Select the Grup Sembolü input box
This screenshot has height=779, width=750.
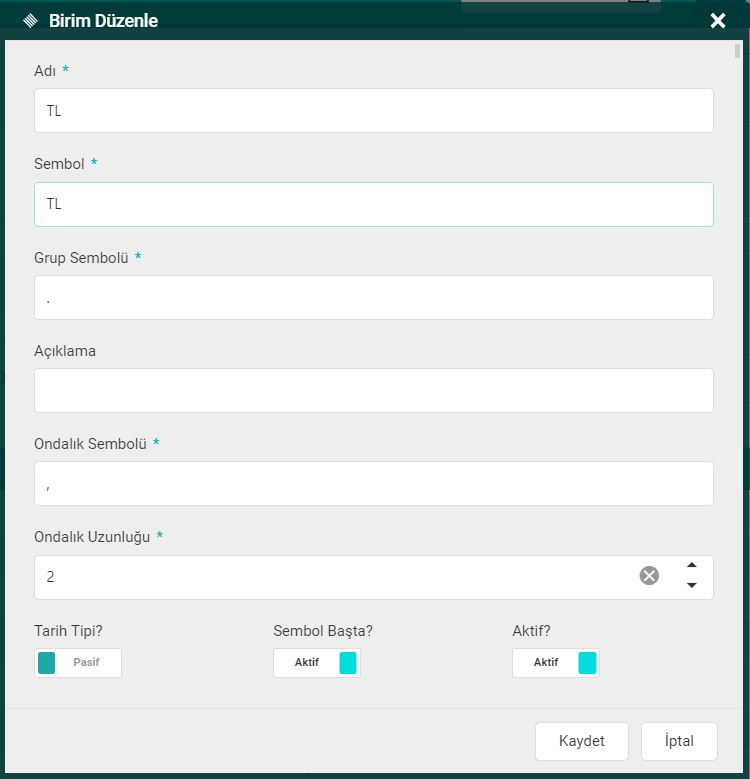point(373,297)
